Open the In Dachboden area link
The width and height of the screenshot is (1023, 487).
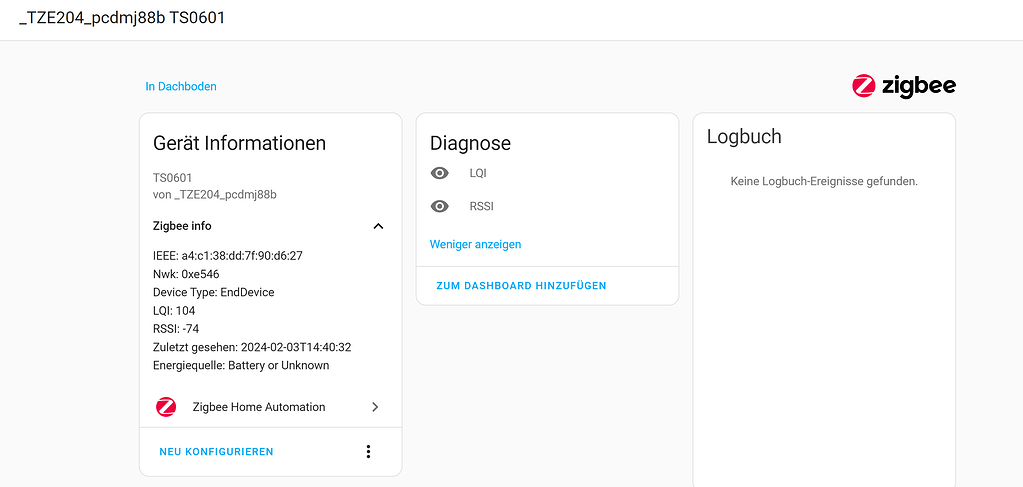[x=181, y=86]
